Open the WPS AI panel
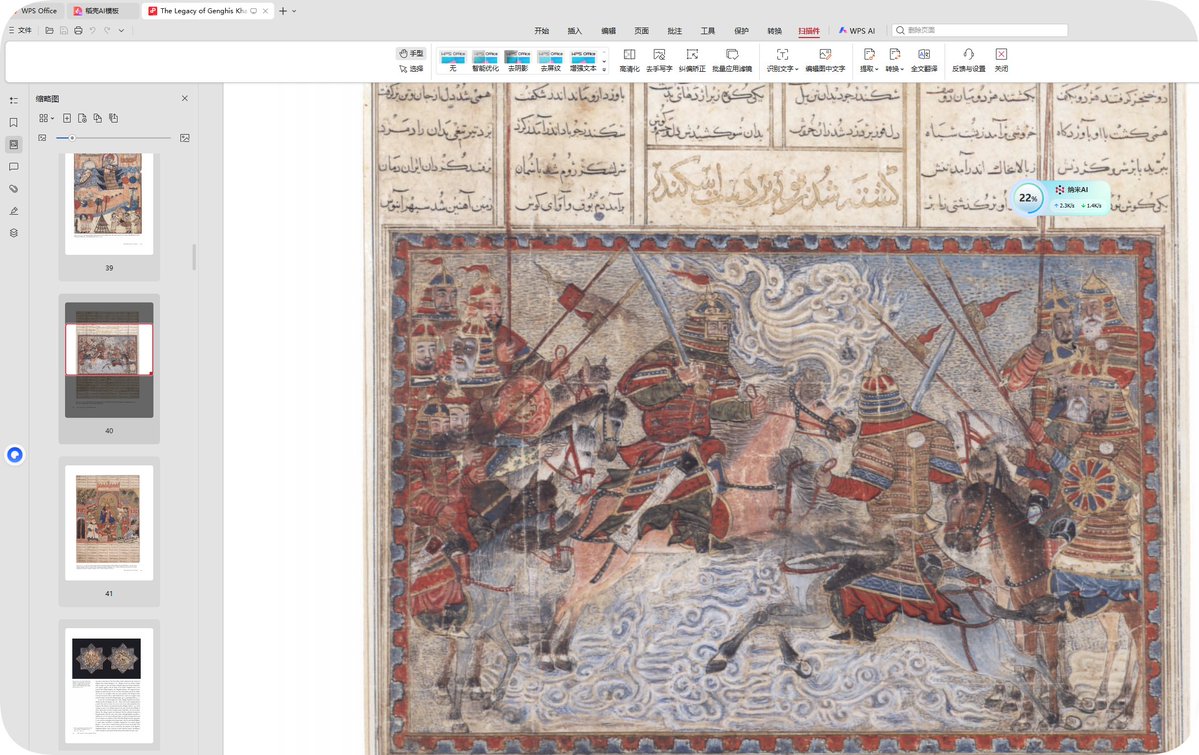This screenshot has width=1199, height=755. coord(856,31)
